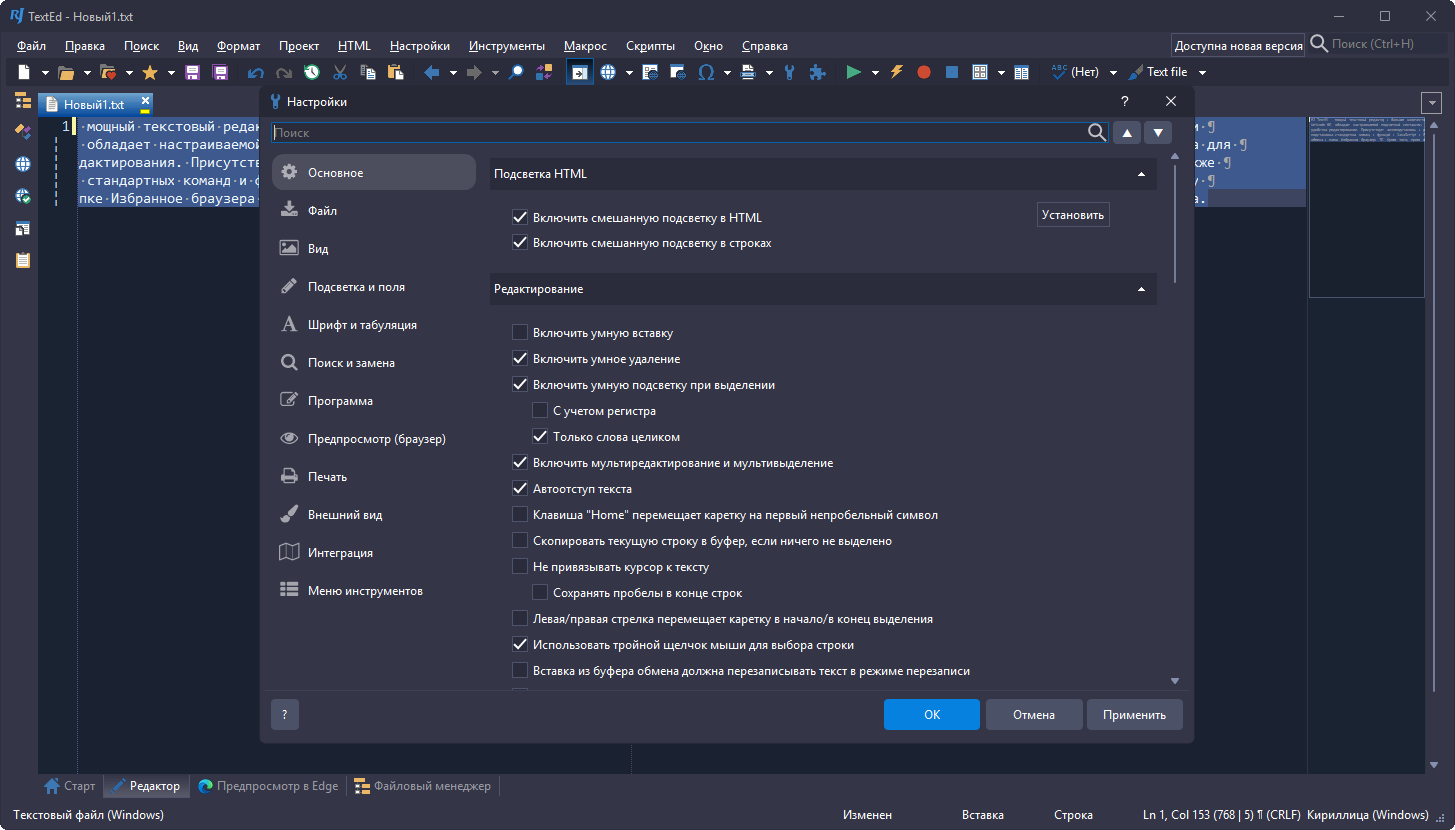Click the green clock history icon
The width and height of the screenshot is (1455, 830).
(312, 72)
